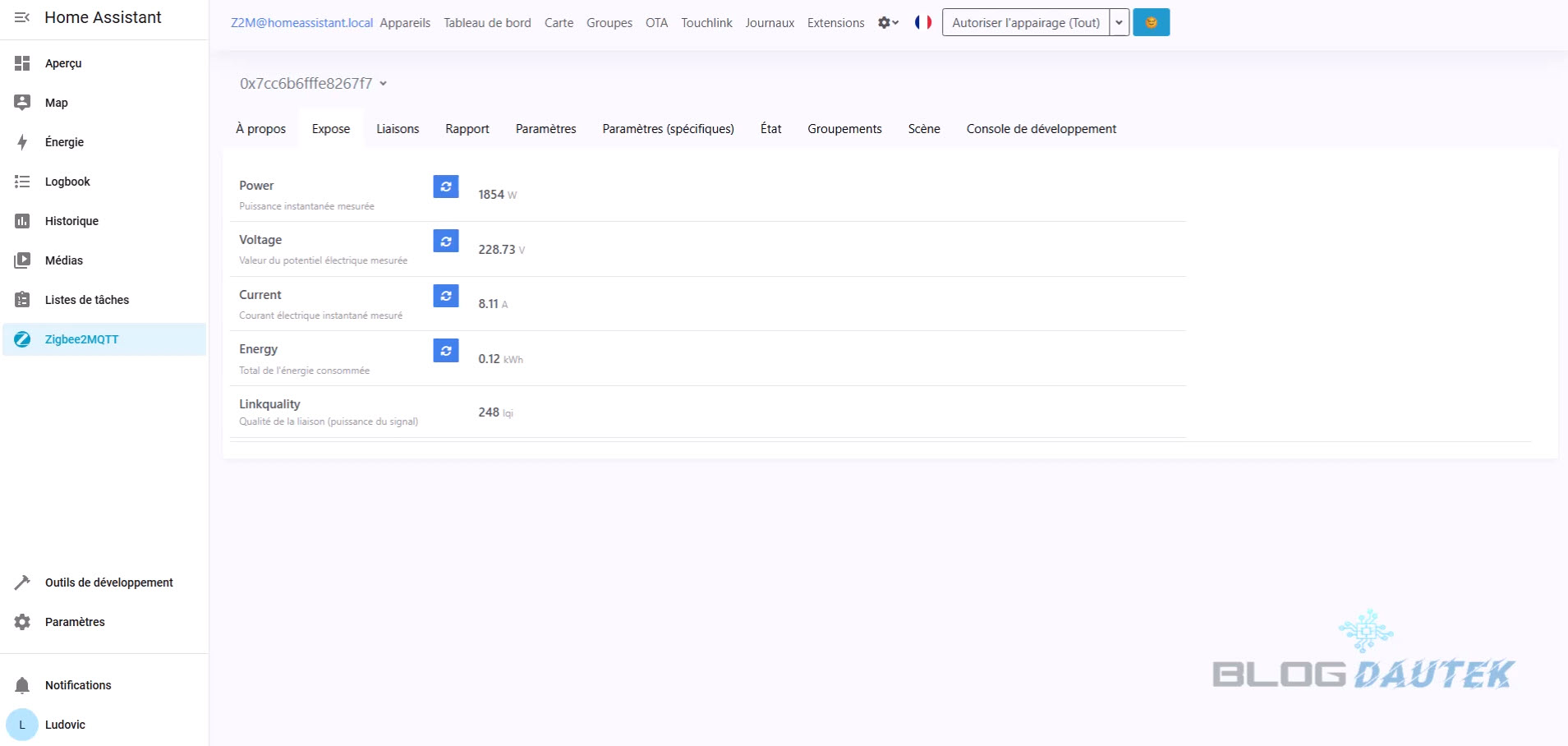
Task: Switch to the Liaisons tab
Action: pos(398,129)
